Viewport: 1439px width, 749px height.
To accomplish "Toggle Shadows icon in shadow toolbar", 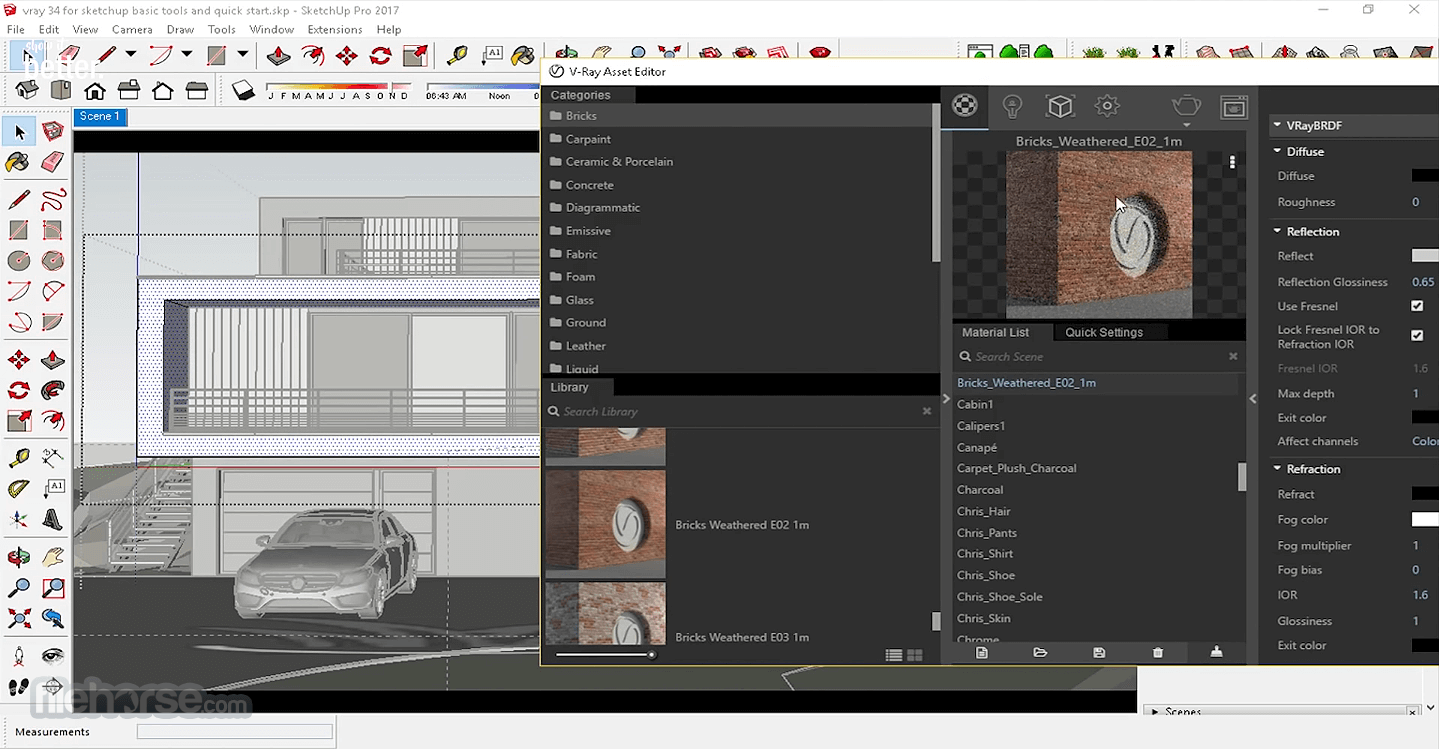I will 243,91.
